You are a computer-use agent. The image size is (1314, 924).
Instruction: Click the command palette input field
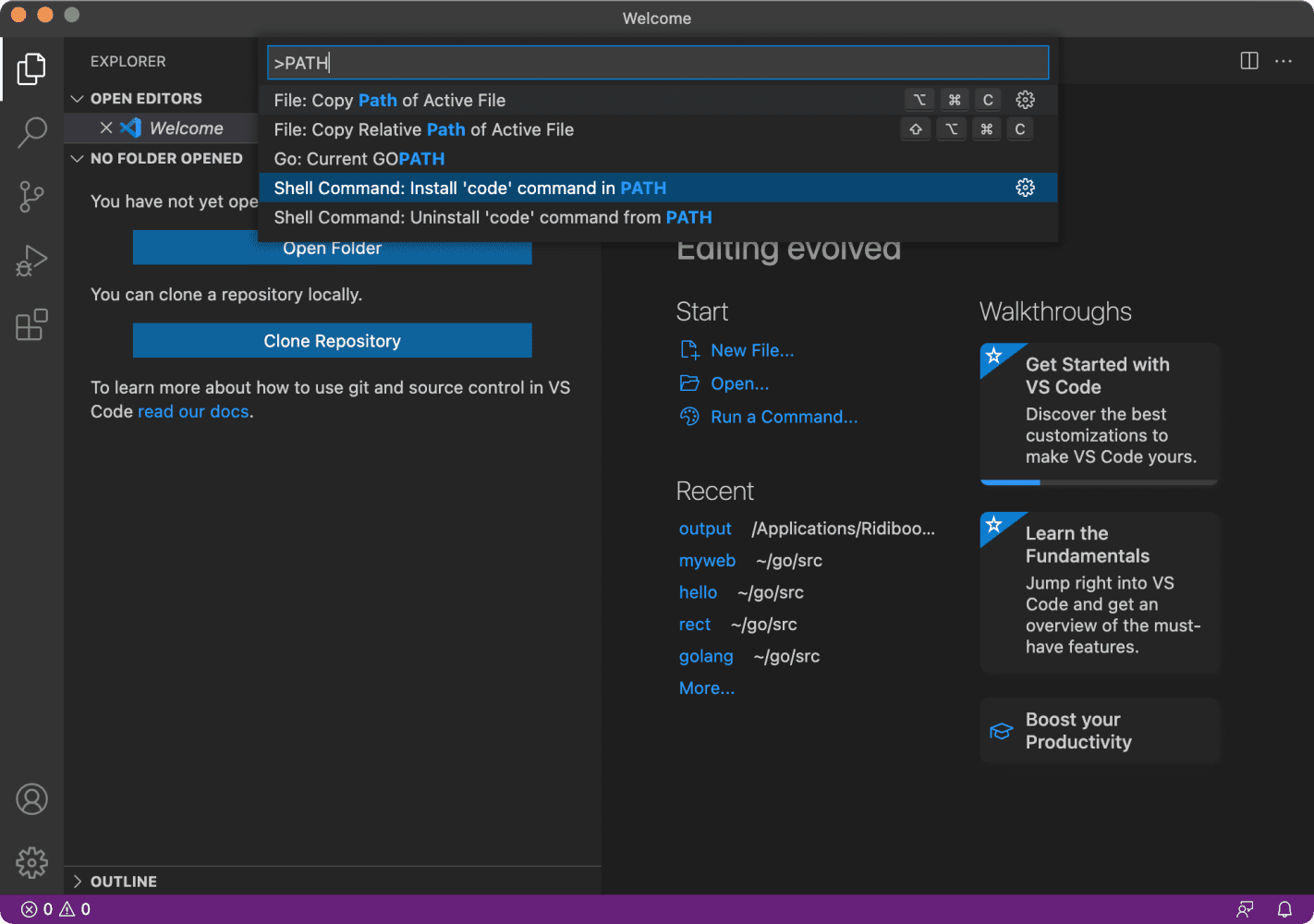click(x=658, y=63)
